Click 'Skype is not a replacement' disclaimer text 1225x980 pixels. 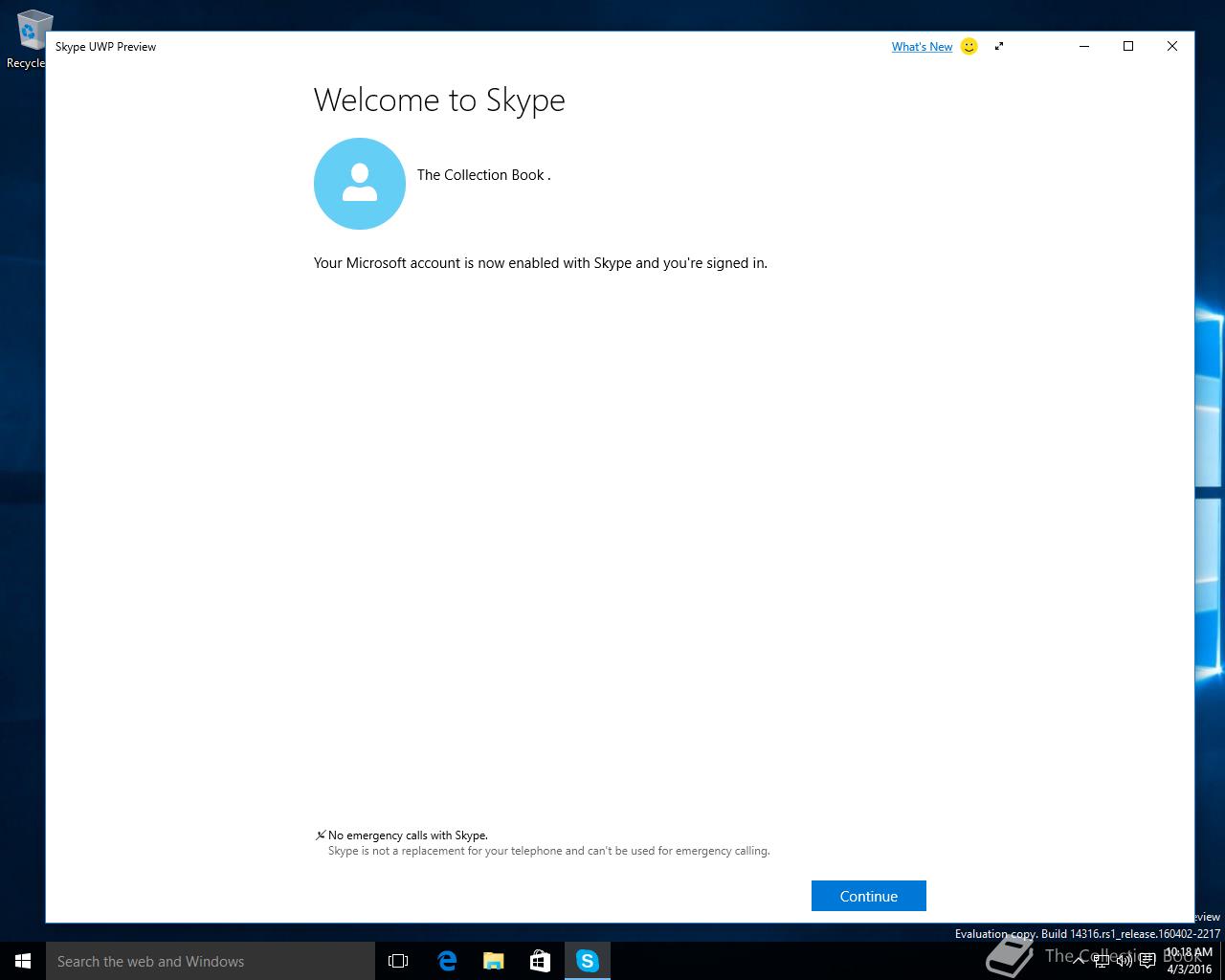point(548,851)
